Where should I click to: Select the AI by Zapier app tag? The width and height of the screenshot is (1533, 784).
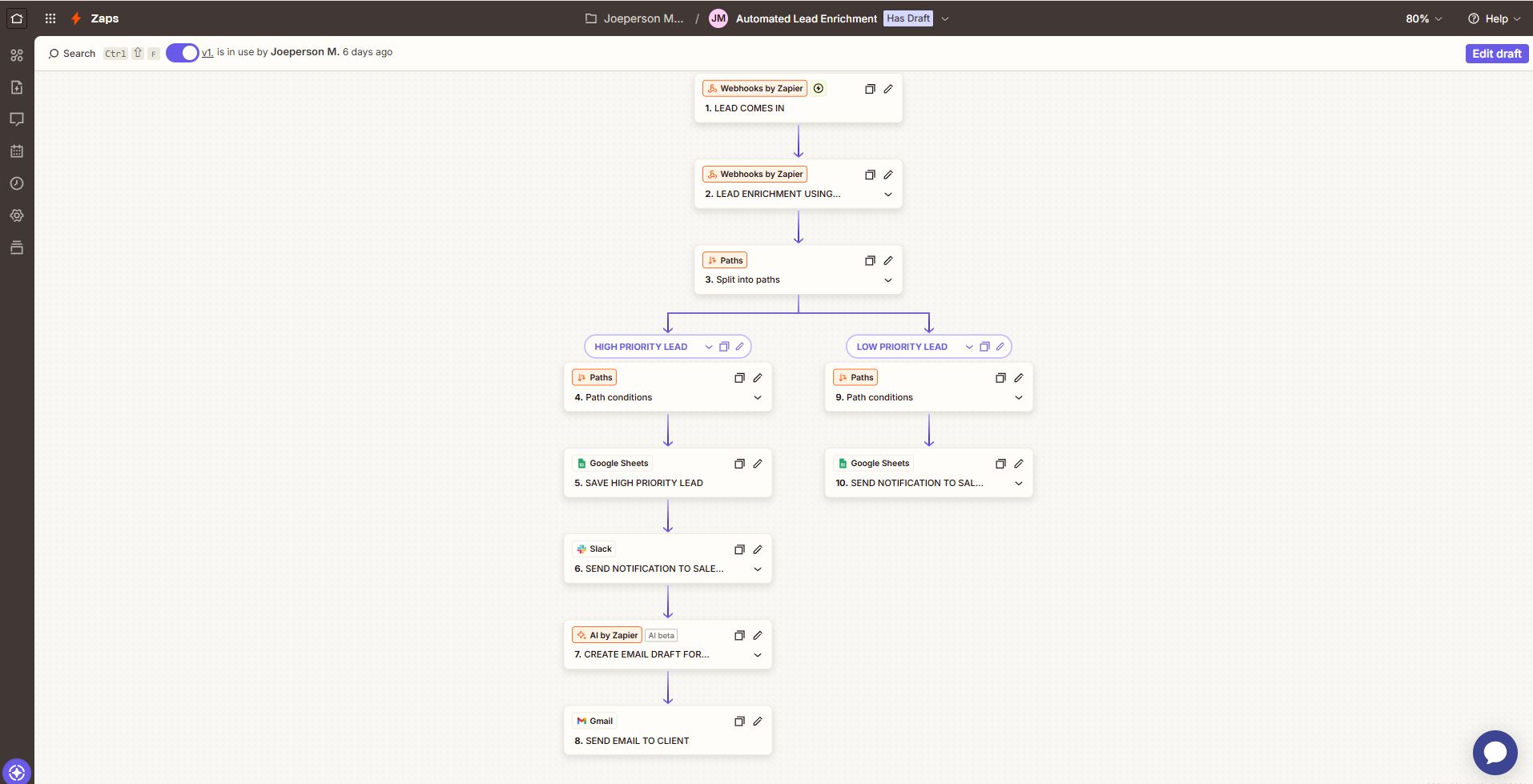(x=606, y=635)
